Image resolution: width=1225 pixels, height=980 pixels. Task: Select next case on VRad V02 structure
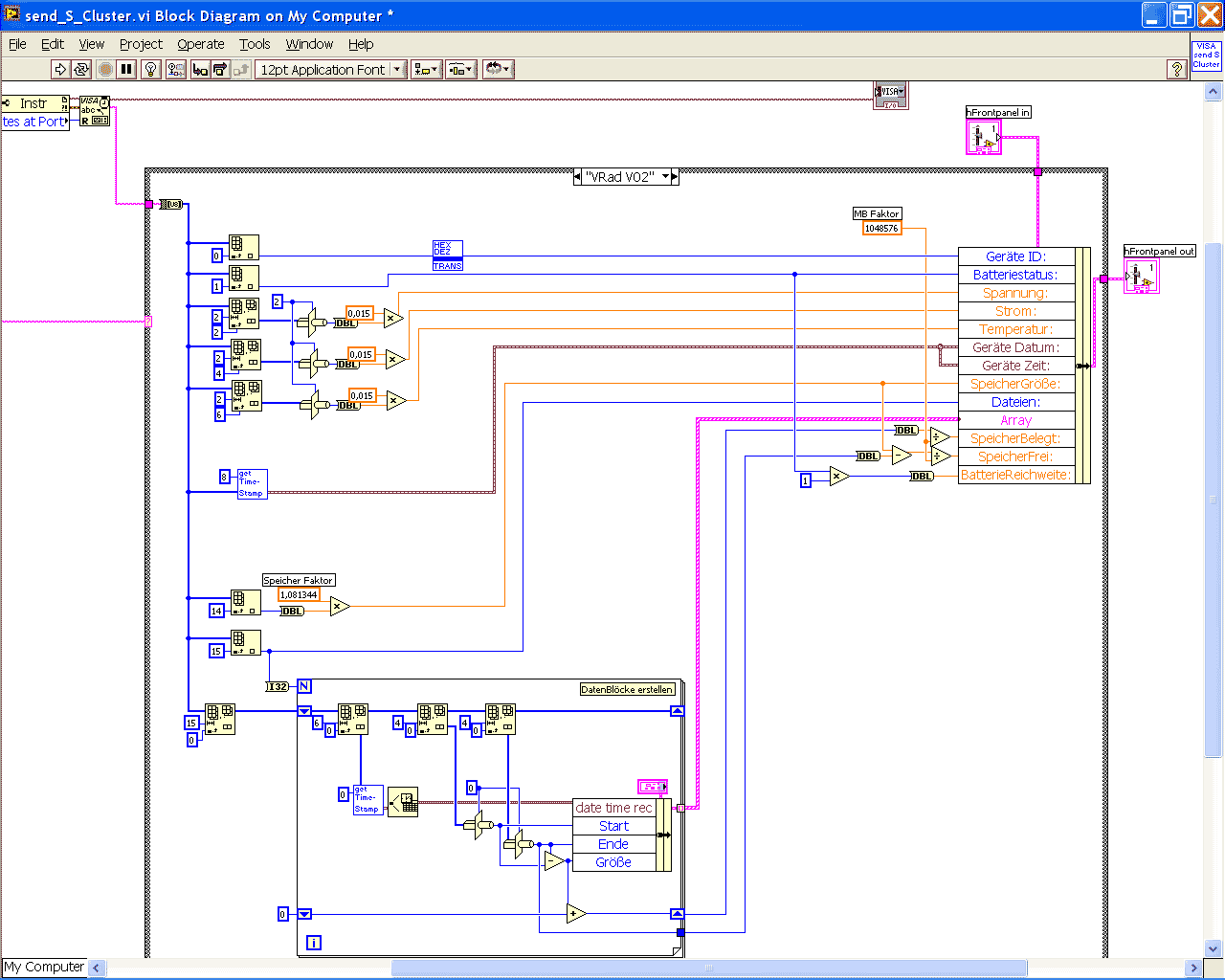675,177
